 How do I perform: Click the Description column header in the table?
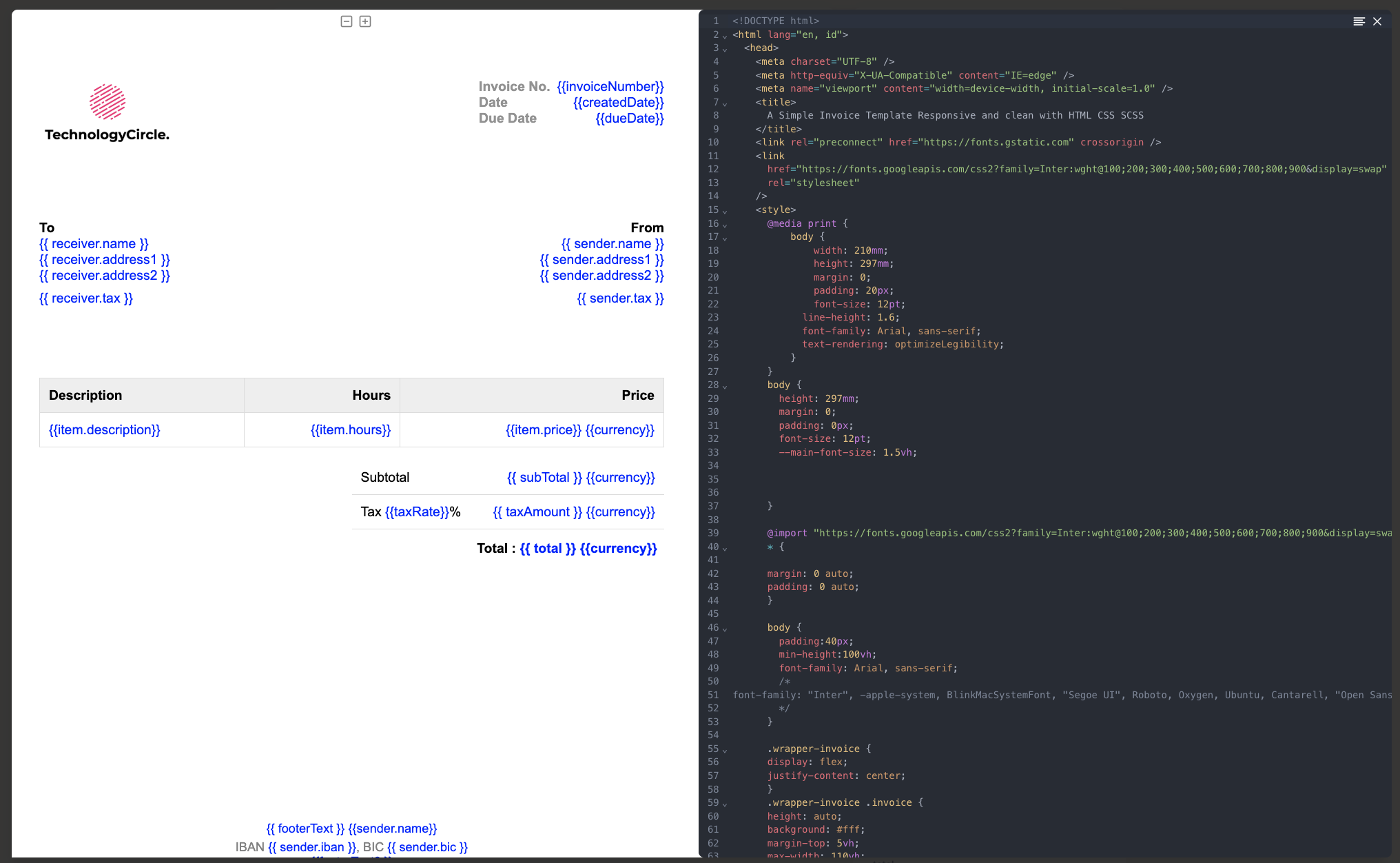point(85,396)
